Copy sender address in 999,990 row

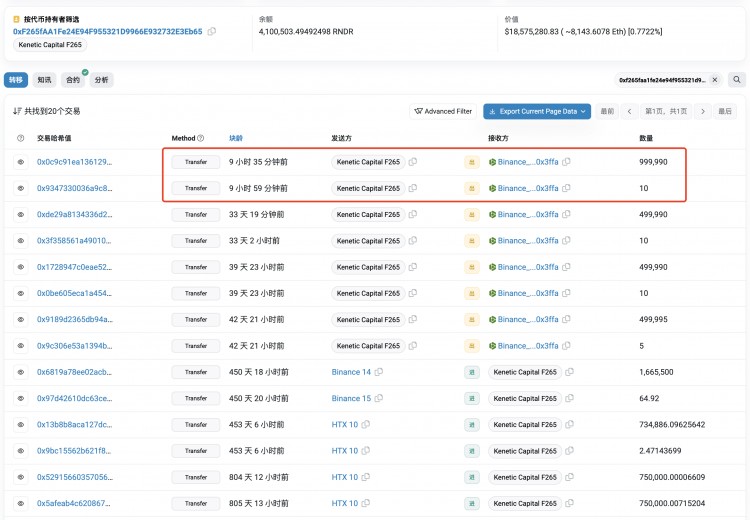[x=413, y=162]
